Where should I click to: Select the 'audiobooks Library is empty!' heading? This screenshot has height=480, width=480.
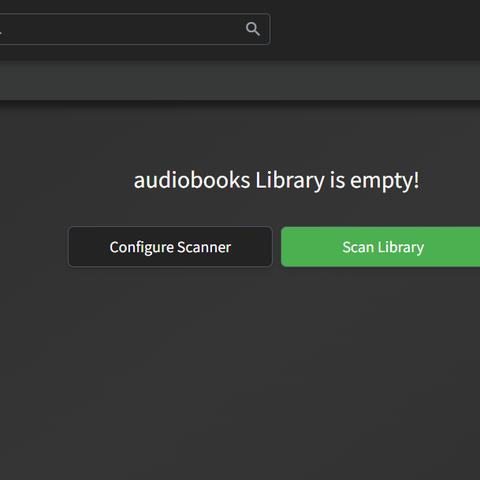(276, 181)
